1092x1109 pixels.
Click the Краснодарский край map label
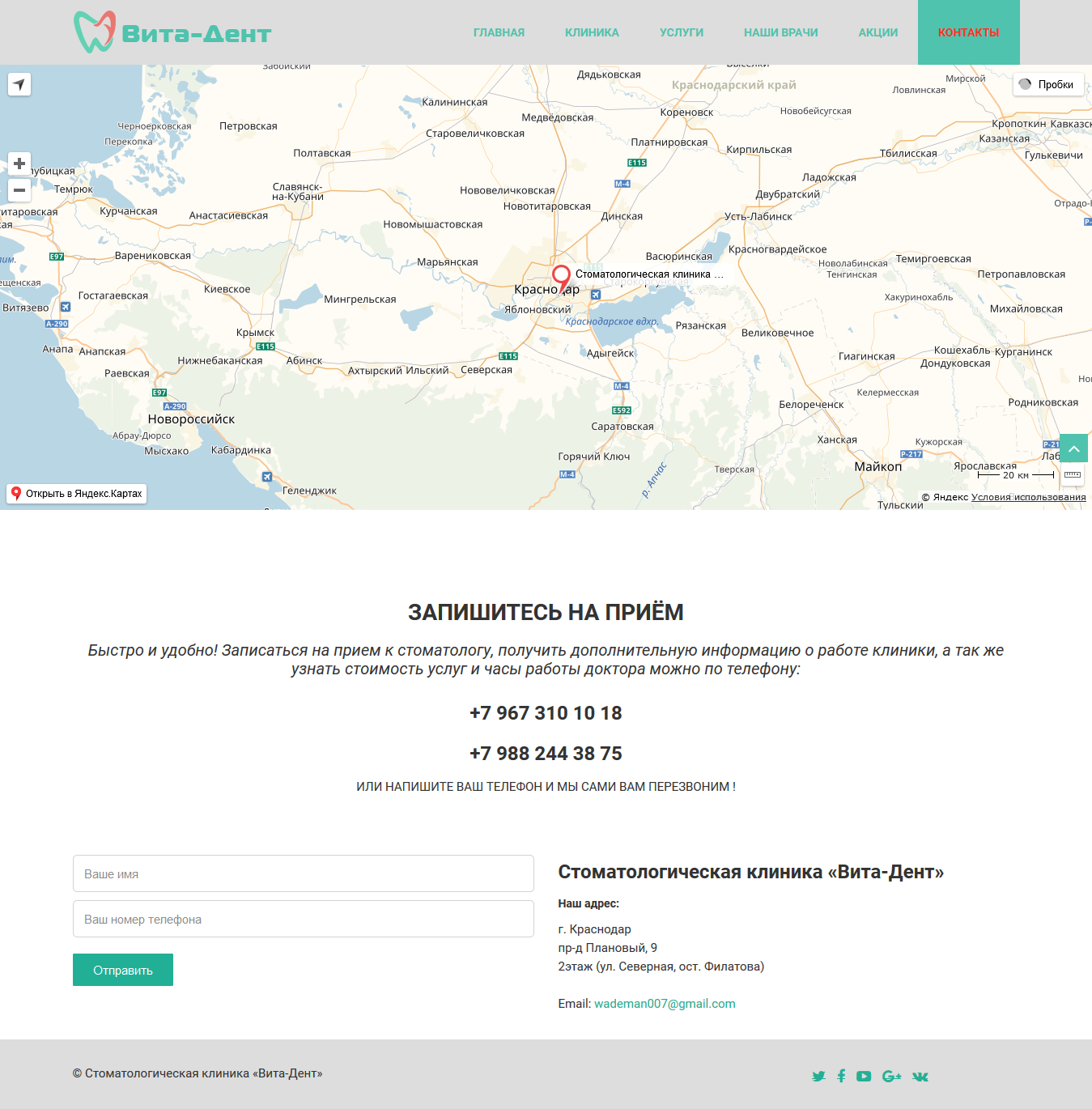pyautogui.click(x=734, y=85)
